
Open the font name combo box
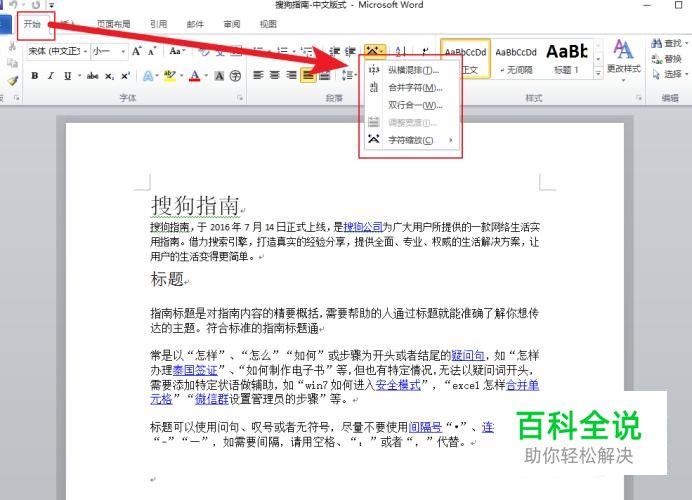pos(58,51)
